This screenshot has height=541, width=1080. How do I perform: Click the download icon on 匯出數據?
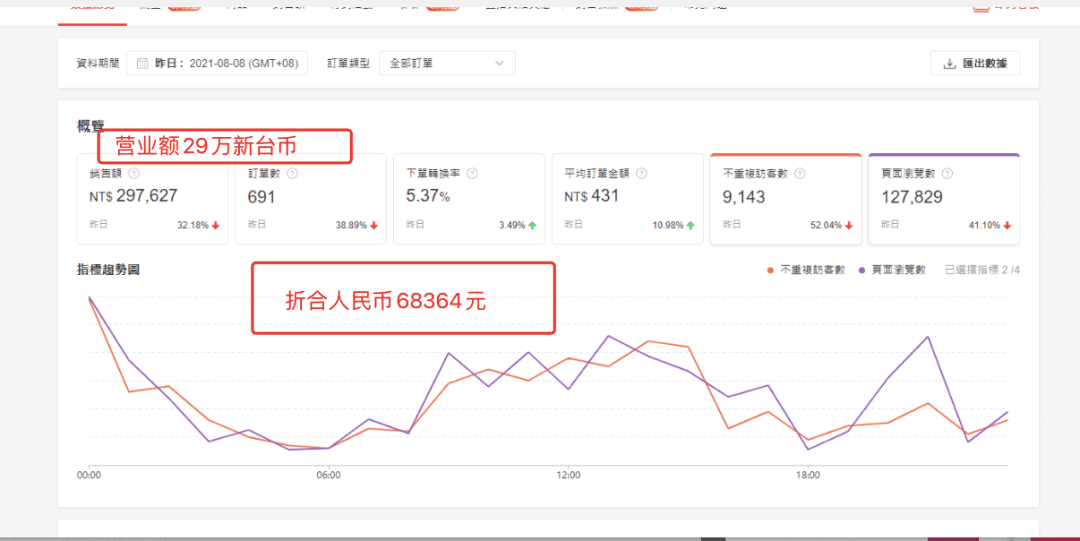pos(949,64)
